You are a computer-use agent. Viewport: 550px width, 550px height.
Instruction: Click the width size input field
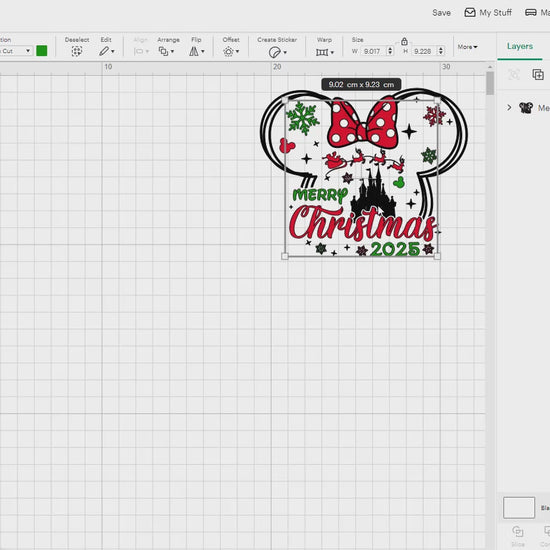374,51
